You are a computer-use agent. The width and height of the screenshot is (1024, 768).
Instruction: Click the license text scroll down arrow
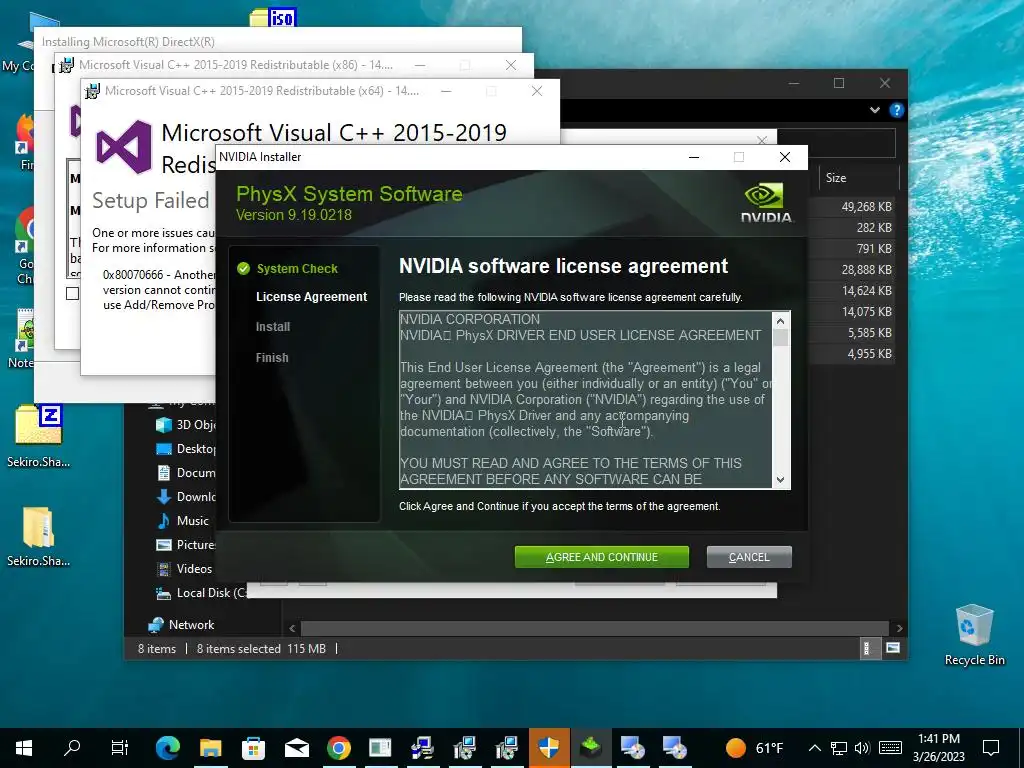pos(780,479)
